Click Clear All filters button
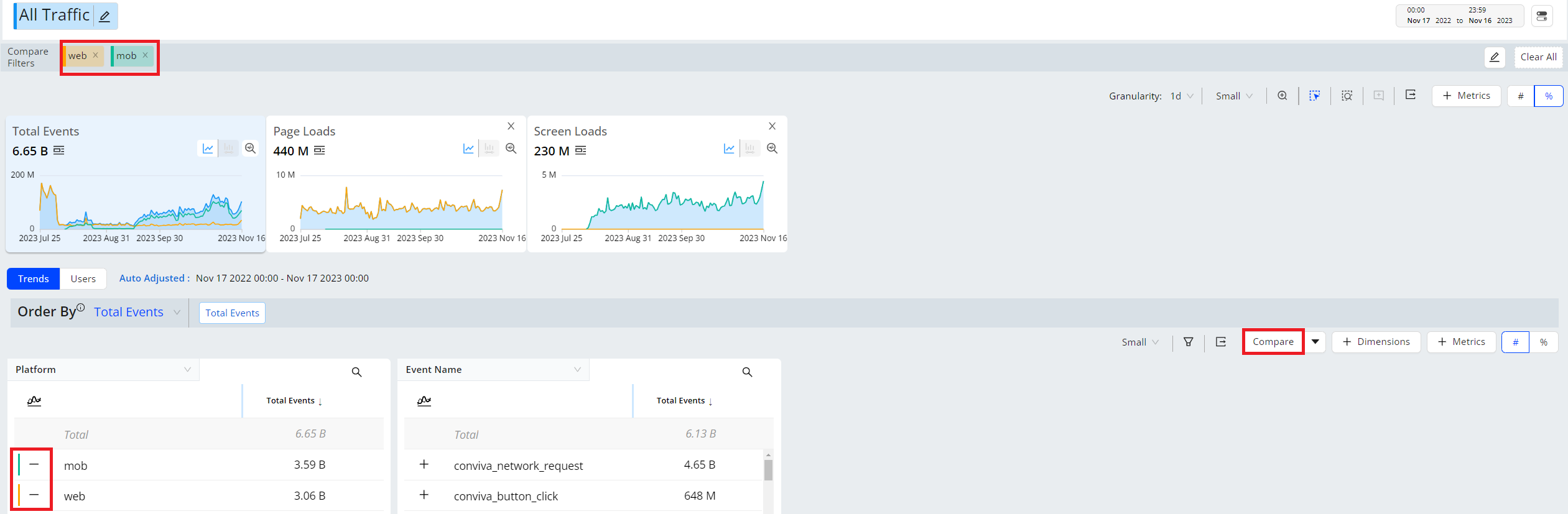 point(1538,57)
